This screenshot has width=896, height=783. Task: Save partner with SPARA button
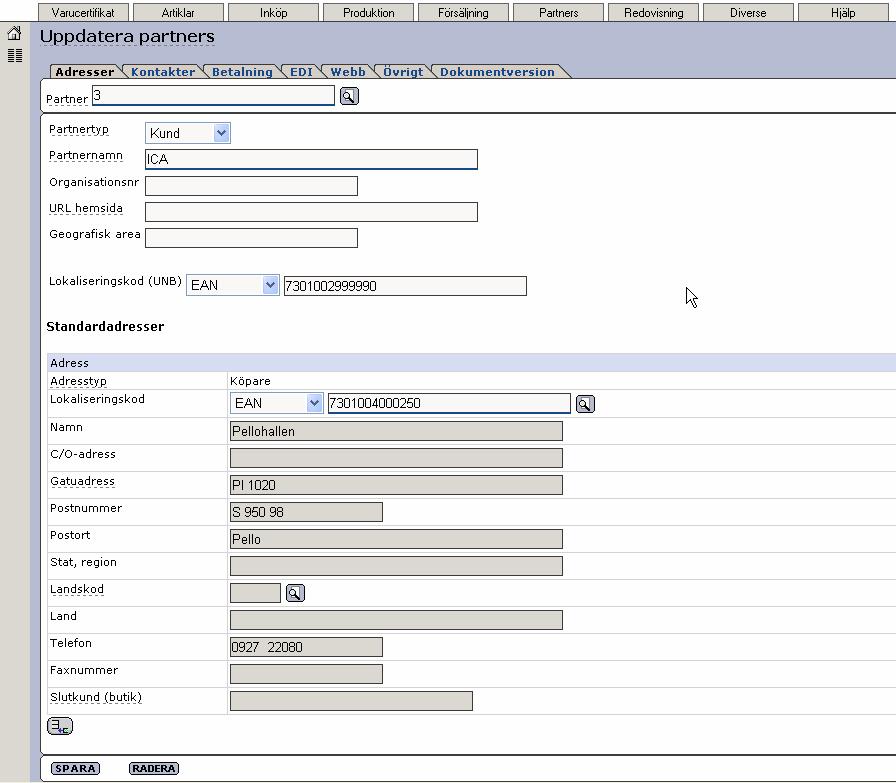pos(75,769)
